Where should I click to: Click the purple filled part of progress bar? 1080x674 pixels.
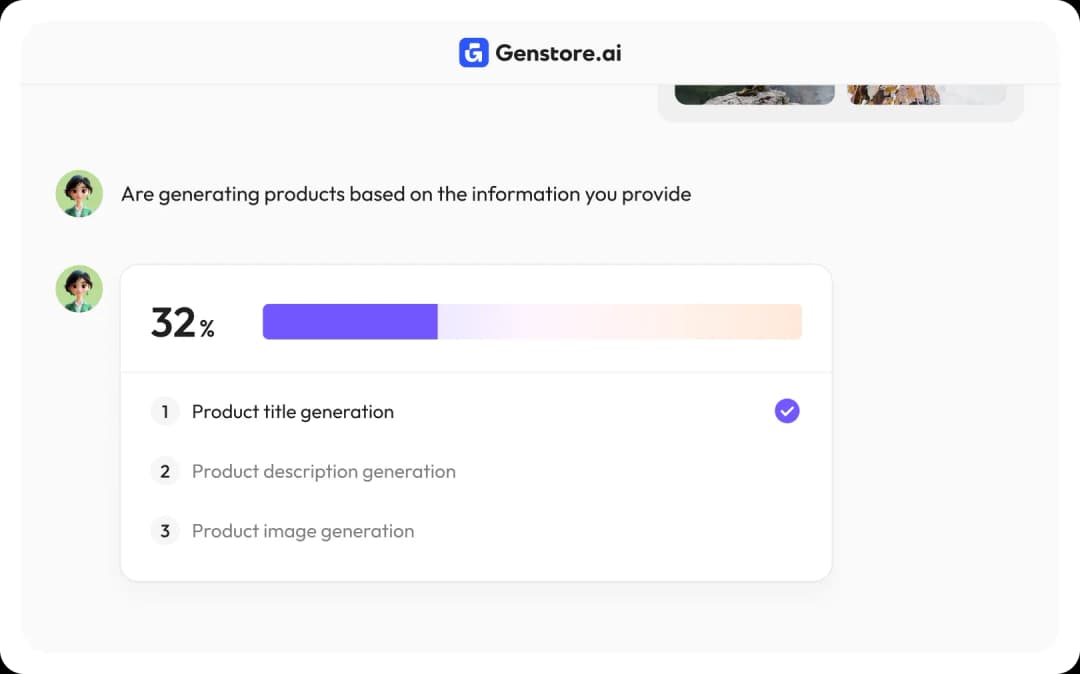(350, 322)
